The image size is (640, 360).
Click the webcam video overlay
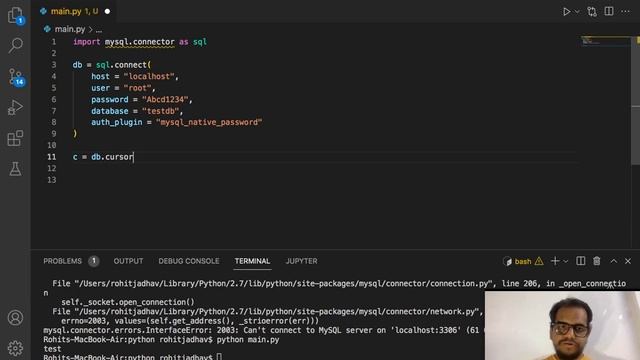tap(562, 325)
